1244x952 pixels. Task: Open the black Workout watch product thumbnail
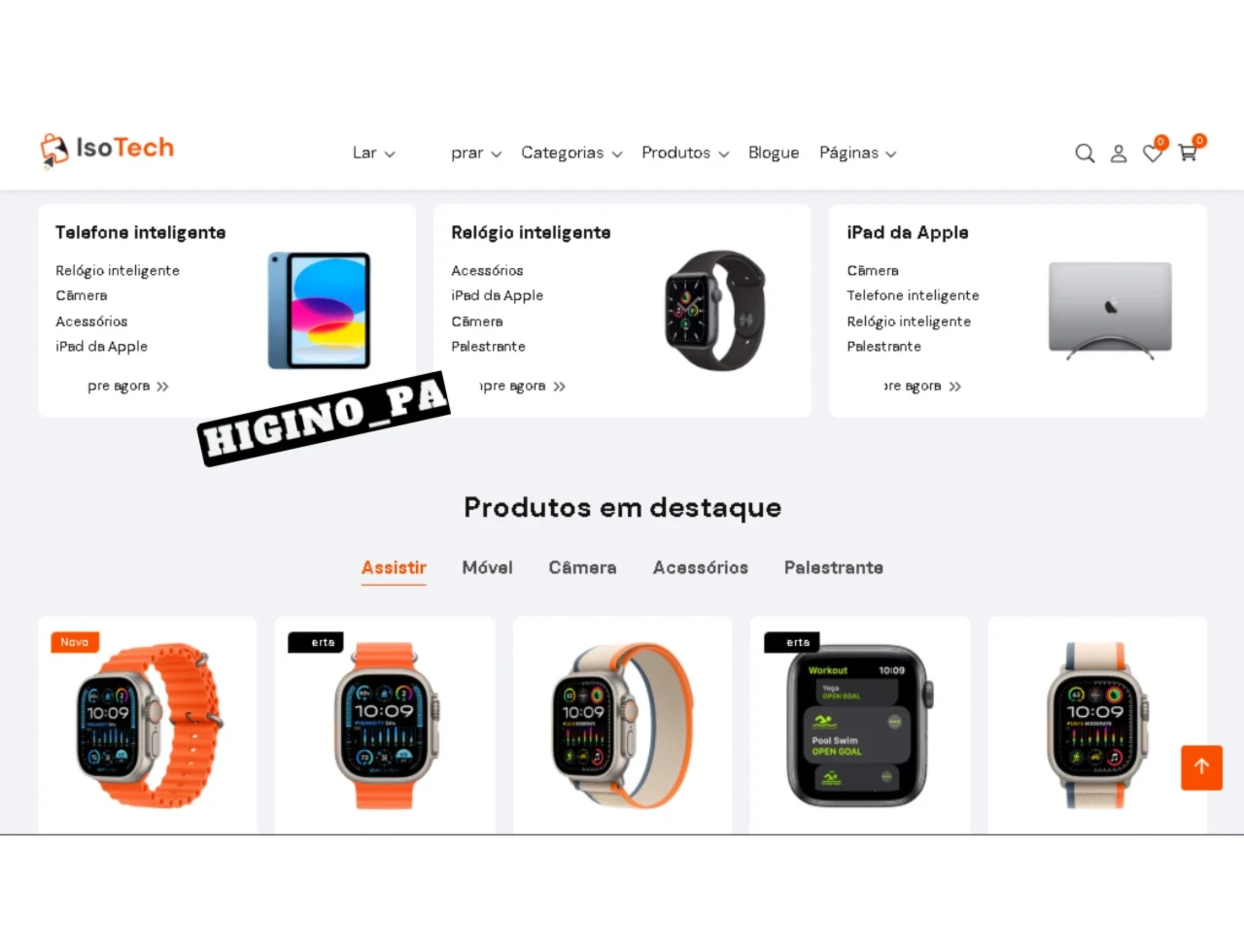click(859, 725)
